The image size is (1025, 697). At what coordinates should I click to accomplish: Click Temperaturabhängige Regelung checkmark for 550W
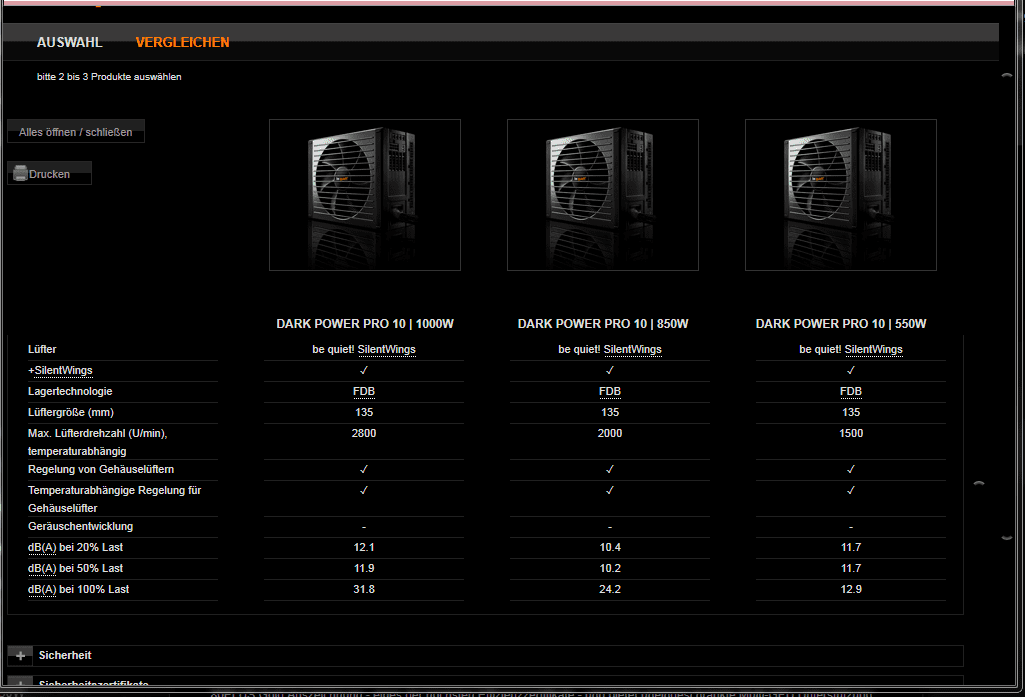[x=851, y=490]
